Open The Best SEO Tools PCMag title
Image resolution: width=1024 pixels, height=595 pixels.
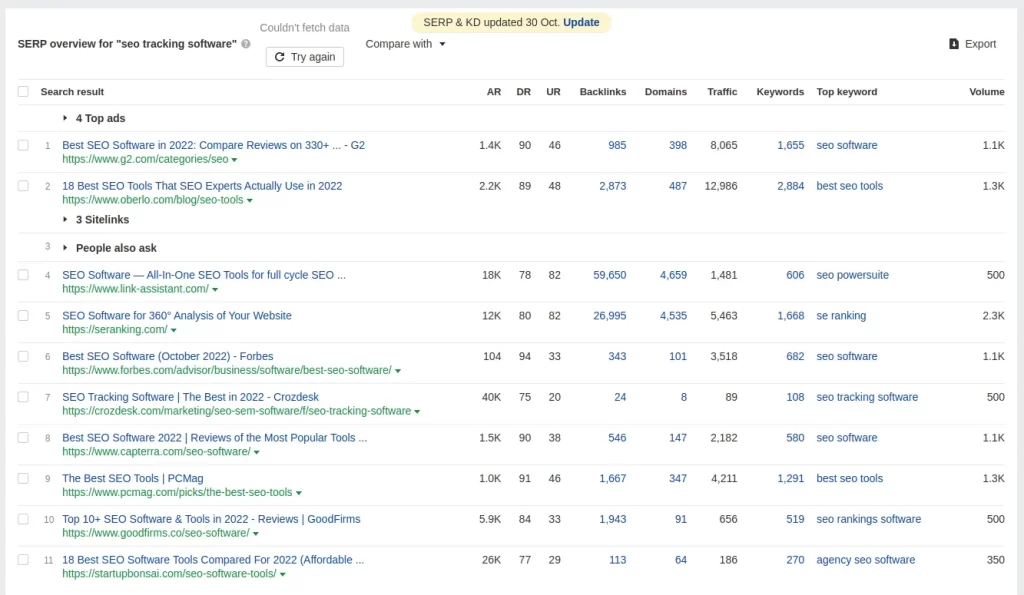[133, 478]
